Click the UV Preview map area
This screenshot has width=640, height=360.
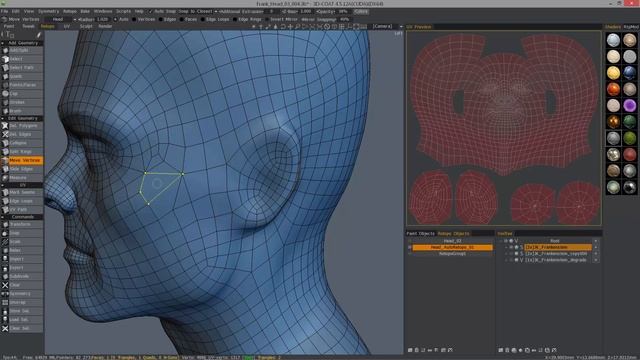pyautogui.click(x=504, y=128)
